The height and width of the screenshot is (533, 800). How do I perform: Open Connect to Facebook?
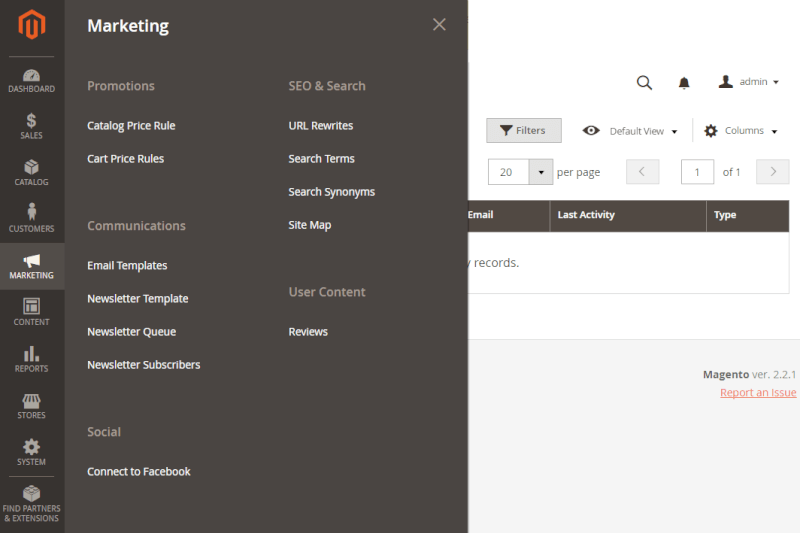(x=139, y=472)
